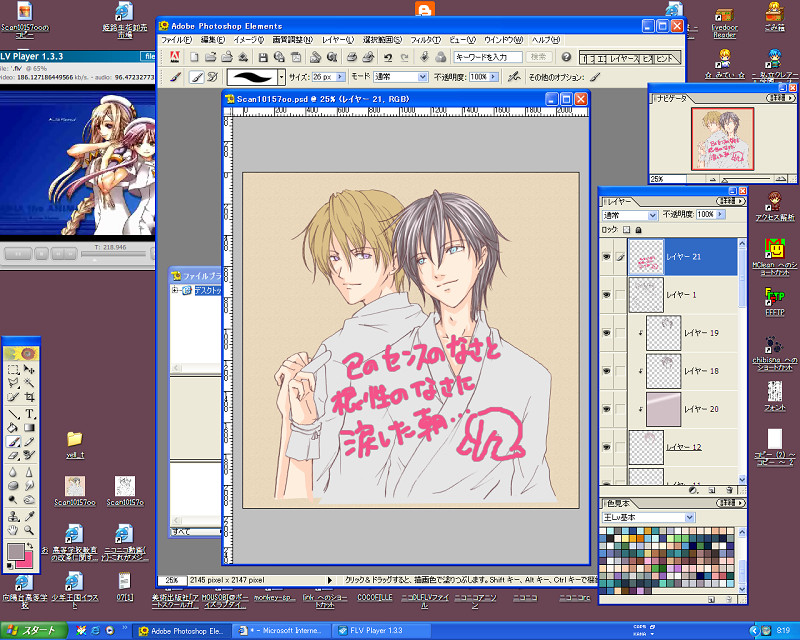
Task: Click the Save floppy disk icon
Action: [263, 57]
